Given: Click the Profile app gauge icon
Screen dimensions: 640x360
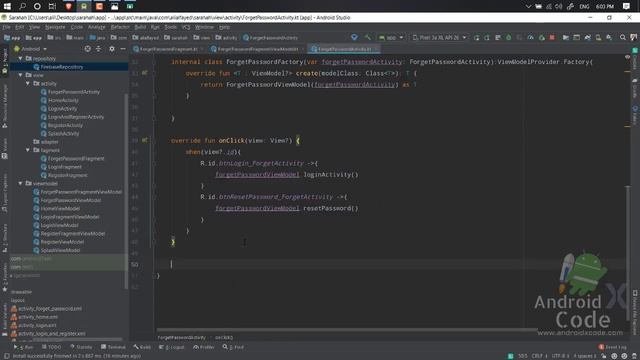Looking at the screenshot, I should (530, 38).
